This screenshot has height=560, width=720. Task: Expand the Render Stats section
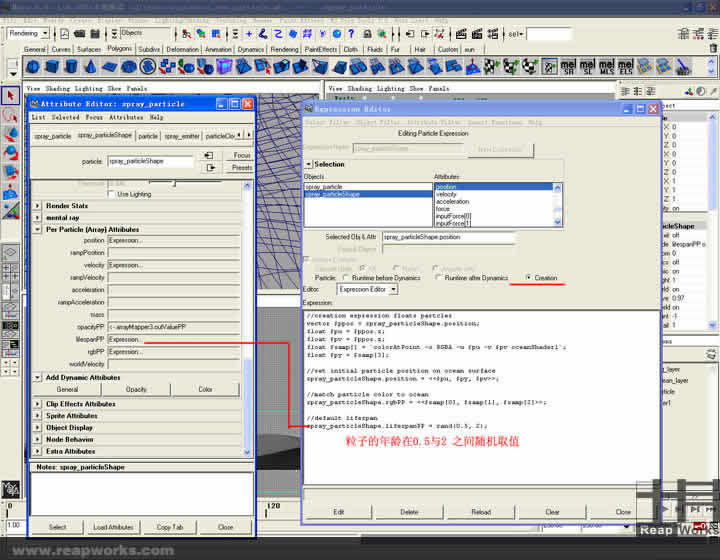point(39,206)
